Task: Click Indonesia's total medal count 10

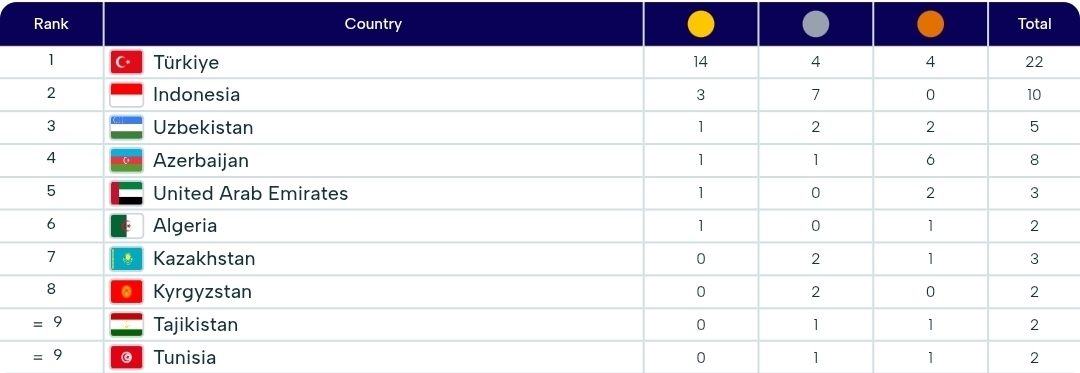Action: click(x=1035, y=95)
